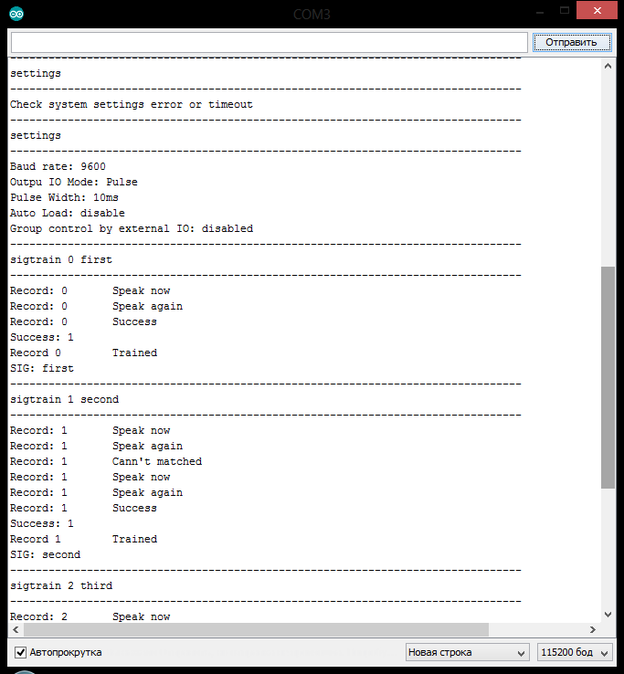Close the COM3 window
Image resolution: width=624 pixels, height=674 pixels.
tap(597, 10)
